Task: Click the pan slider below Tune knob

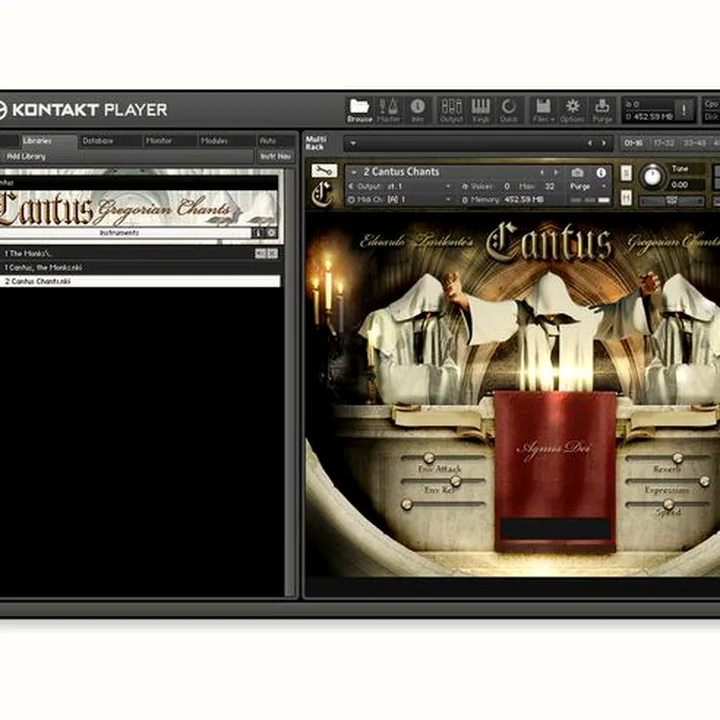Action: [x=672, y=201]
